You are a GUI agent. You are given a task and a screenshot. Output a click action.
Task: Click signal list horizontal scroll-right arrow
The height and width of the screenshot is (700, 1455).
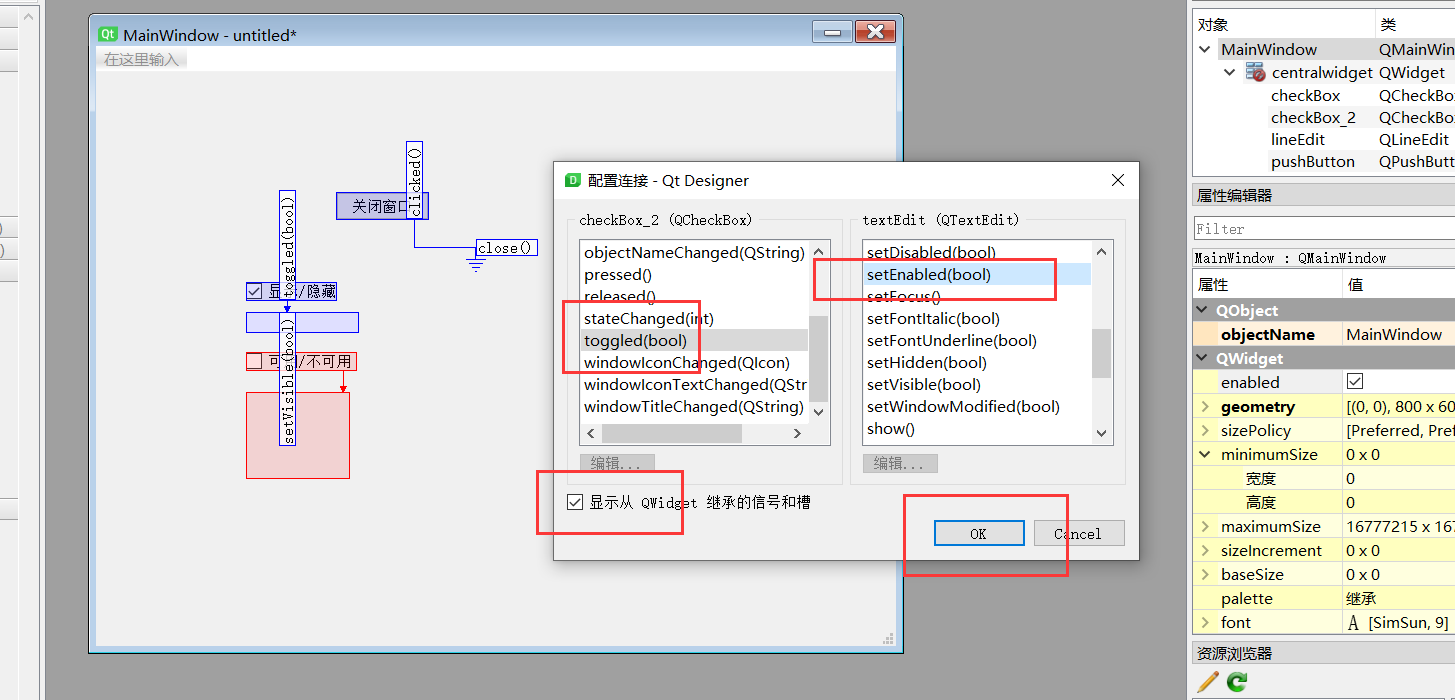pyautogui.click(x=798, y=433)
